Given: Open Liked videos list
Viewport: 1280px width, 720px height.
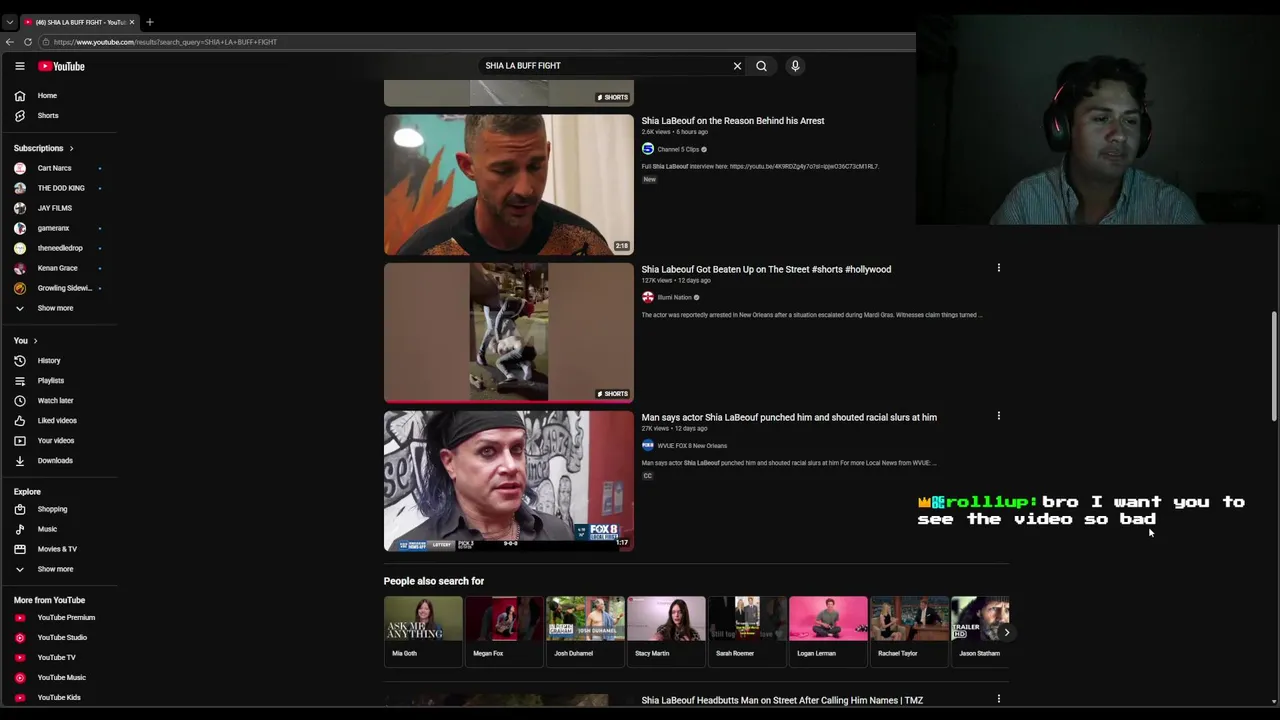Looking at the screenshot, I should click(59, 421).
